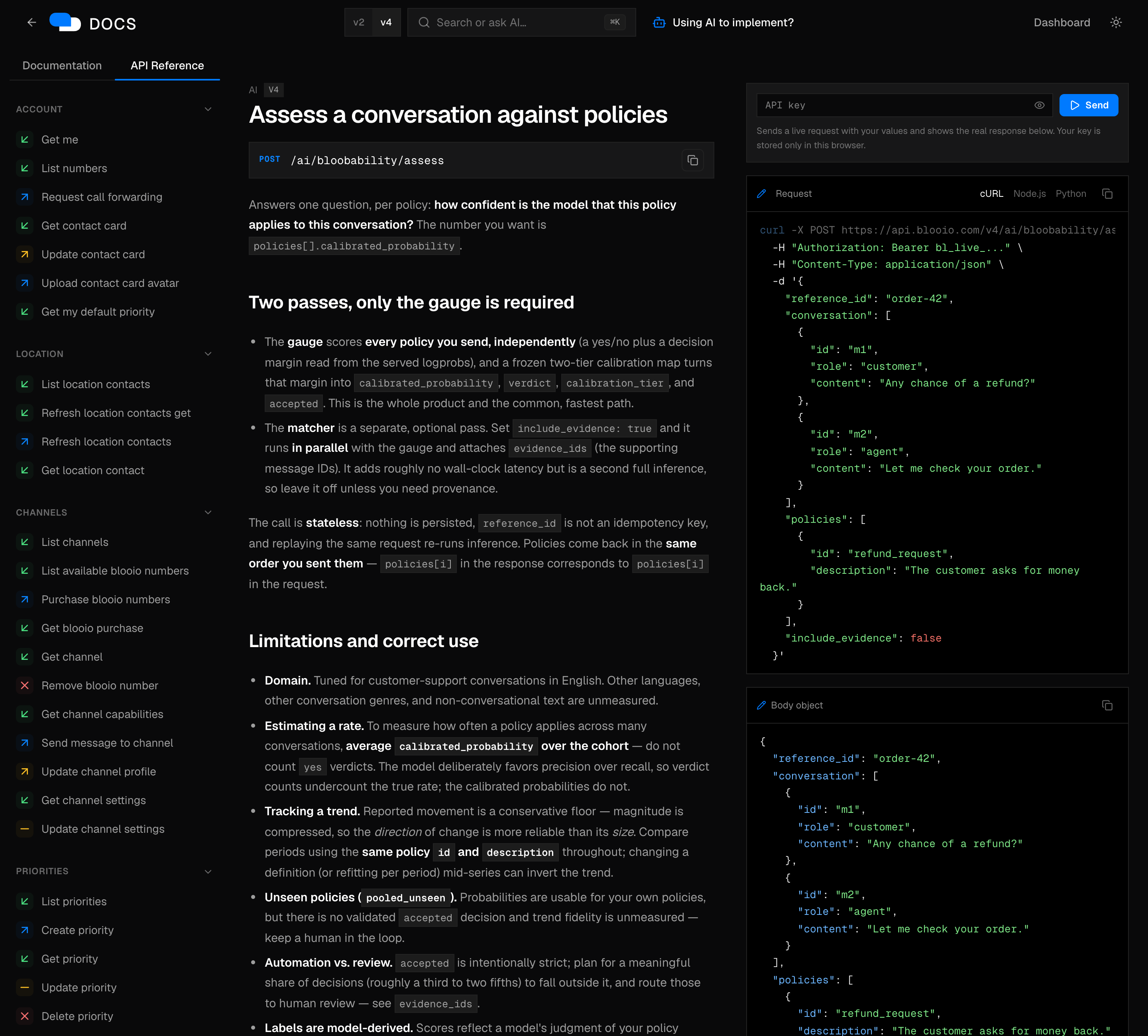The height and width of the screenshot is (1036, 1148).
Task: Switch docs version to v4
Action: pyautogui.click(x=386, y=22)
